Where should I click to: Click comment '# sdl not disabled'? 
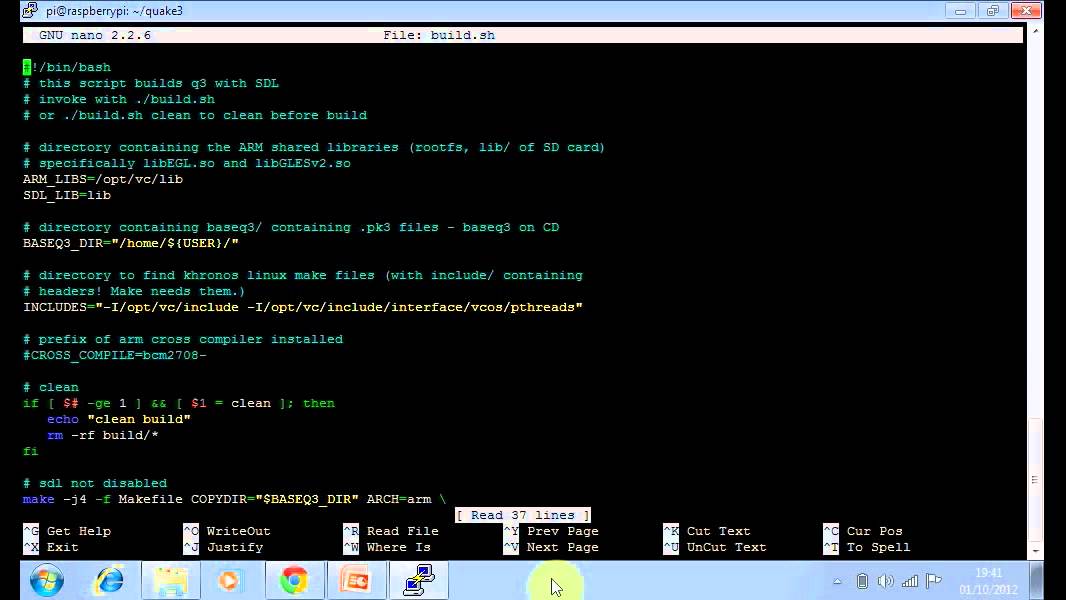coord(94,483)
